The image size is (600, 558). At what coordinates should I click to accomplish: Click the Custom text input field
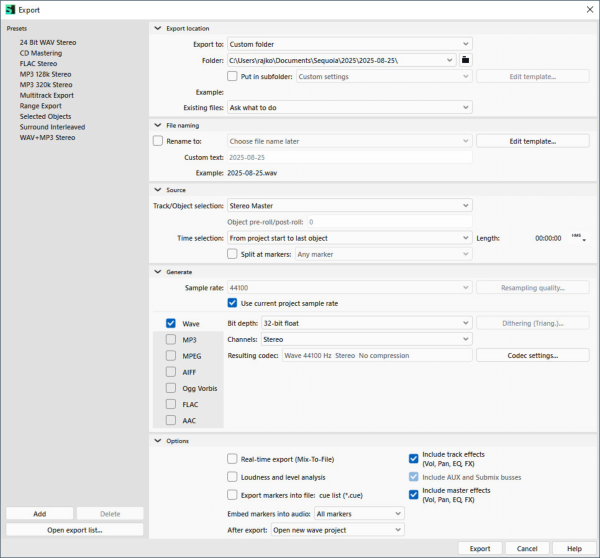(x=349, y=157)
